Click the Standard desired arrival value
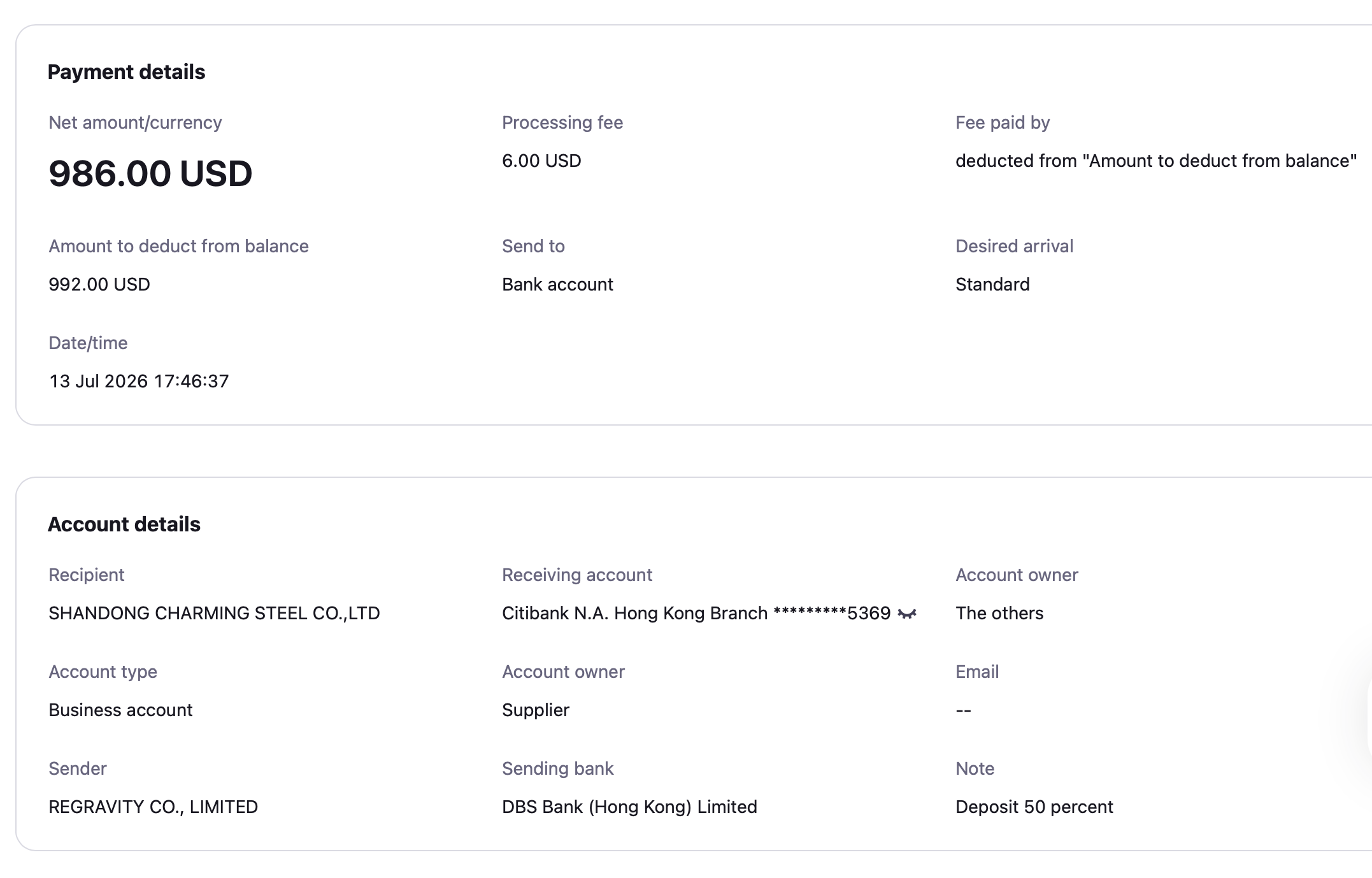 point(992,284)
